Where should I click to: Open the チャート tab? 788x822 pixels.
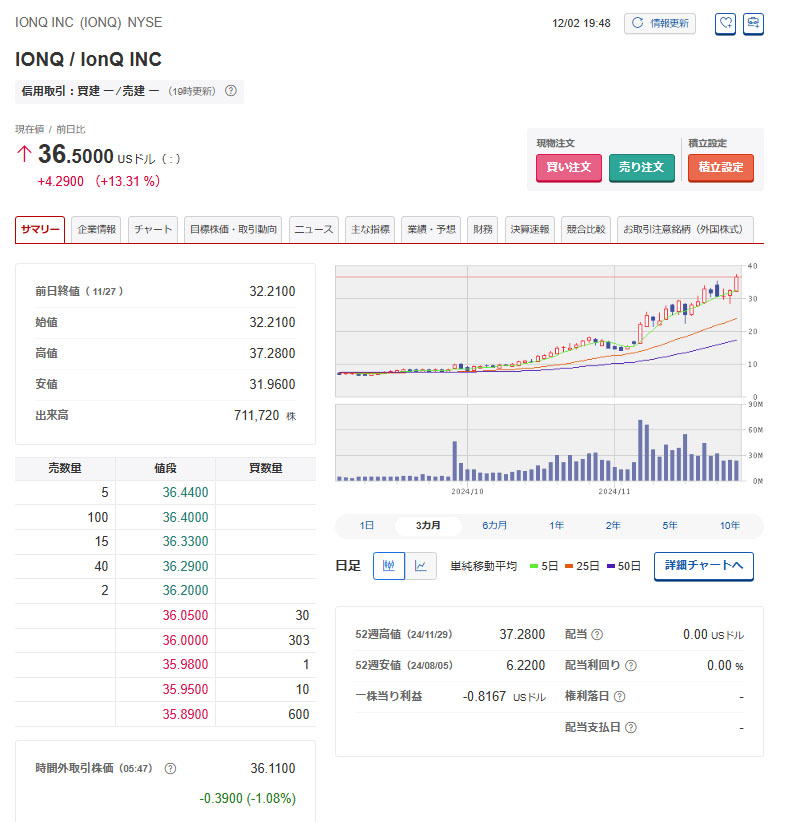(x=153, y=229)
